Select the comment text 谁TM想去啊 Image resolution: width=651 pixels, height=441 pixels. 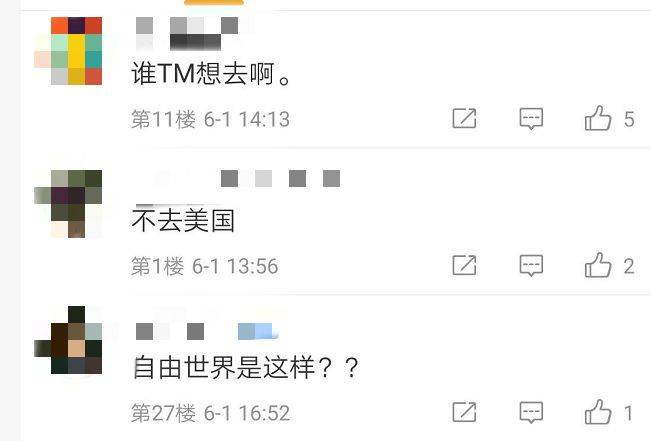(210, 74)
